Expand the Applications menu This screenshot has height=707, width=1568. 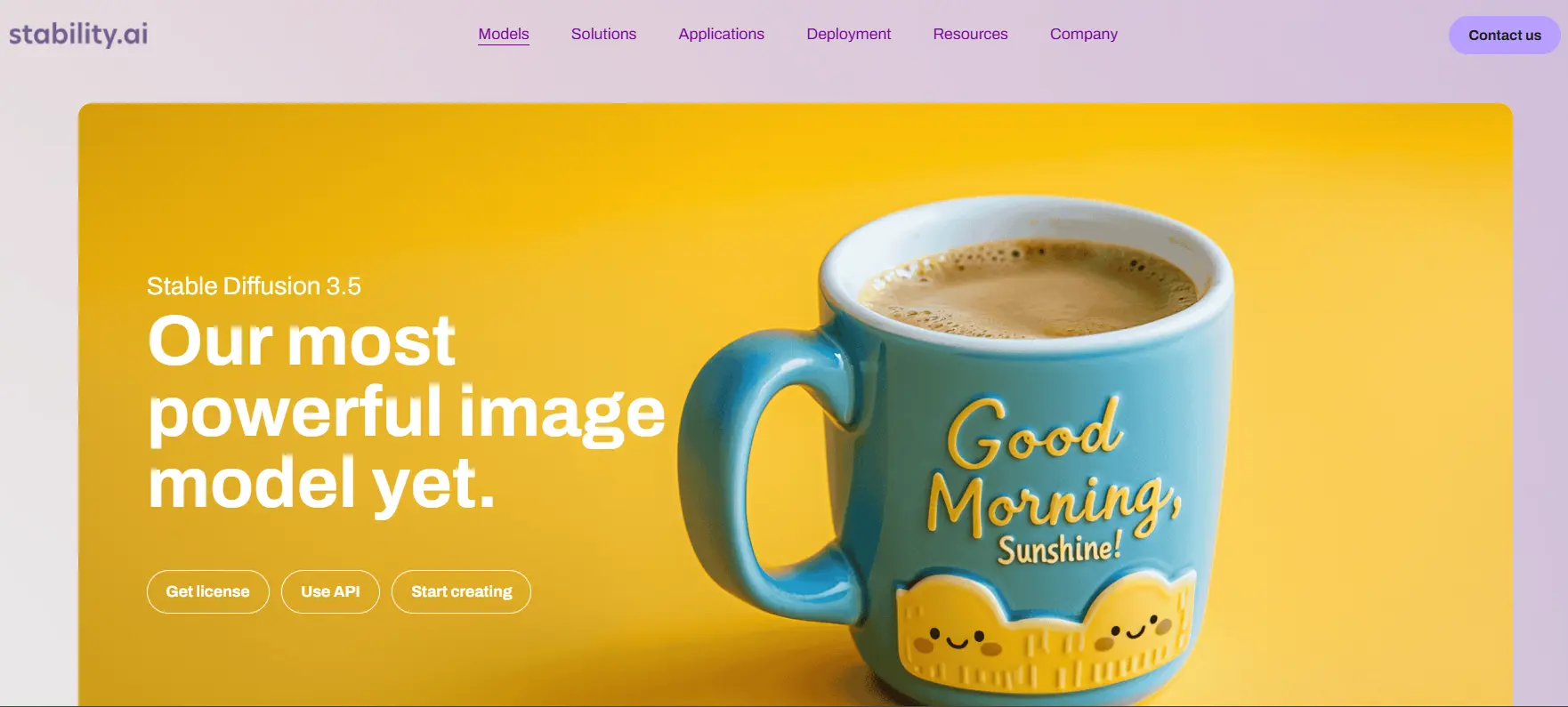(x=721, y=34)
